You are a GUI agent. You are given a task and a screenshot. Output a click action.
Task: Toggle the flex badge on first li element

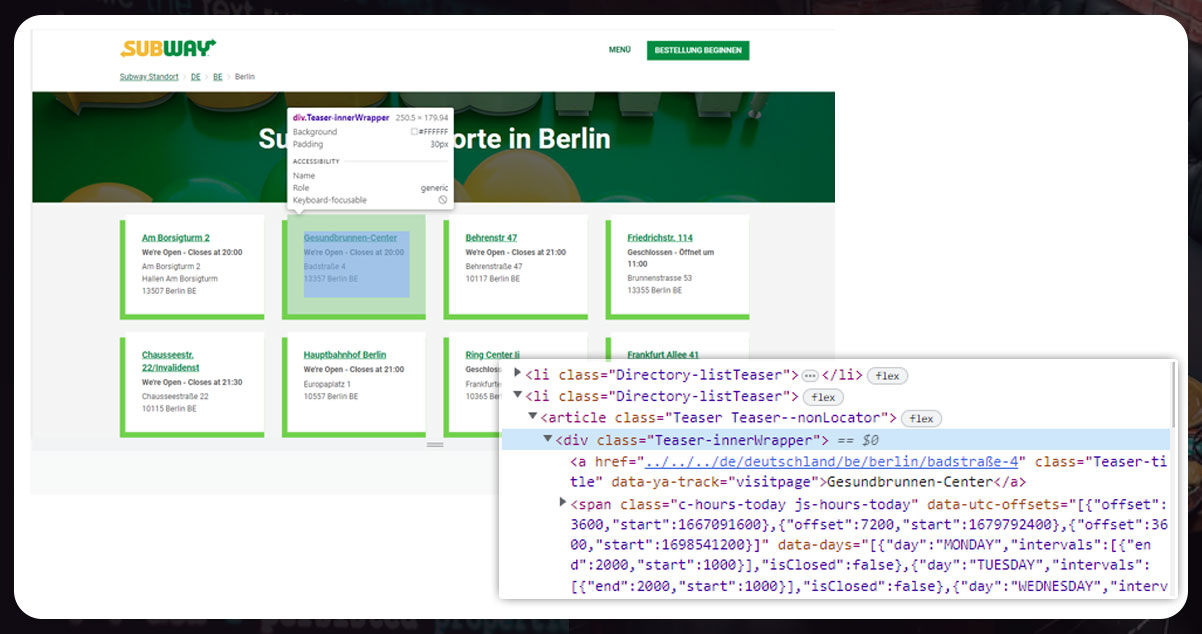click(x=887, y=376)
